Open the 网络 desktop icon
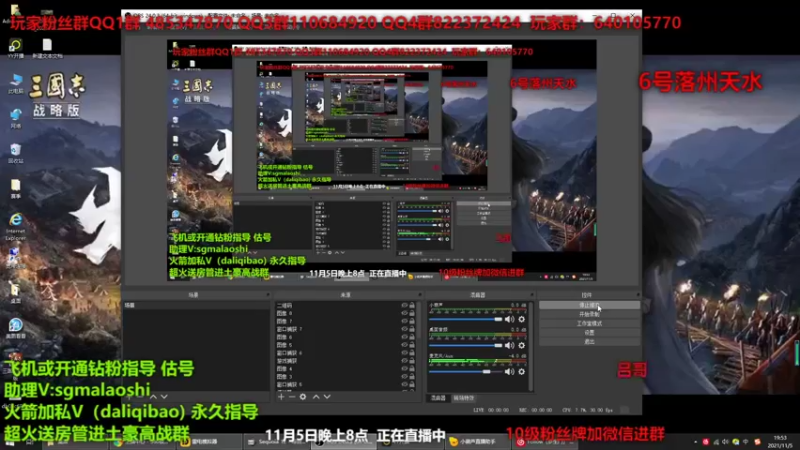This screenshot has width=800, height=450. pos(16,118)
